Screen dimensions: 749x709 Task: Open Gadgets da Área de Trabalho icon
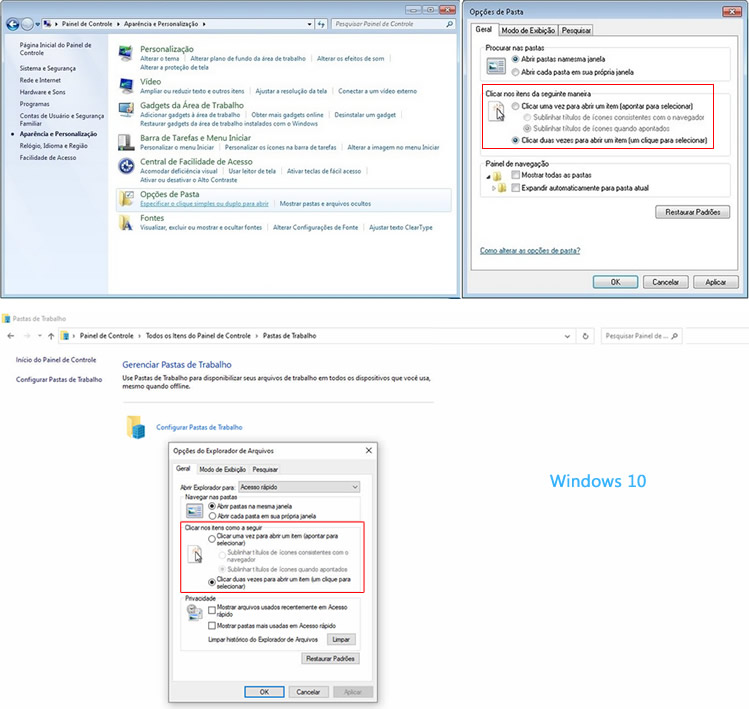pyautogui.click(x=126, y=109)
